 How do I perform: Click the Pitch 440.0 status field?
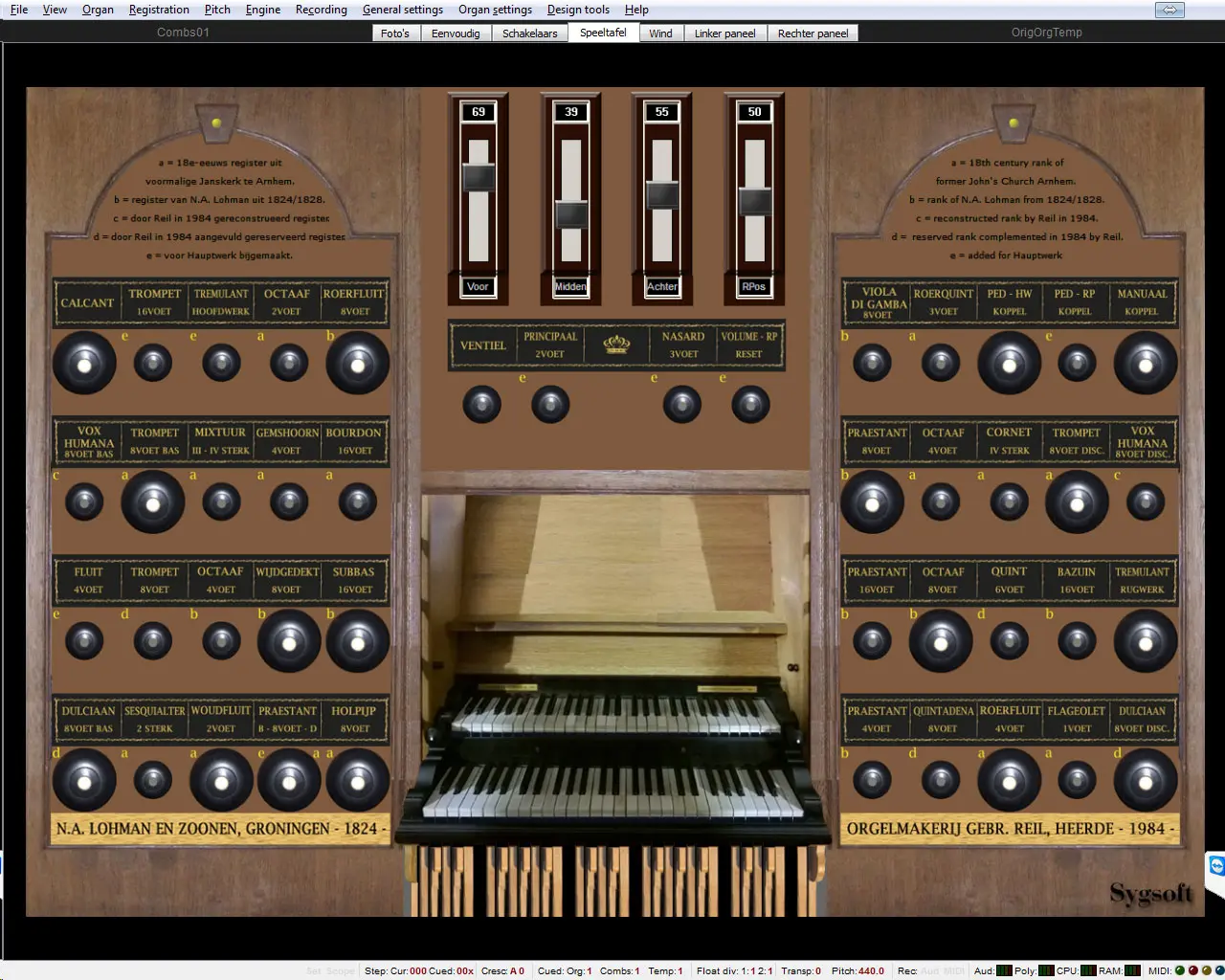pyautogui.click(x=857, y=970)
